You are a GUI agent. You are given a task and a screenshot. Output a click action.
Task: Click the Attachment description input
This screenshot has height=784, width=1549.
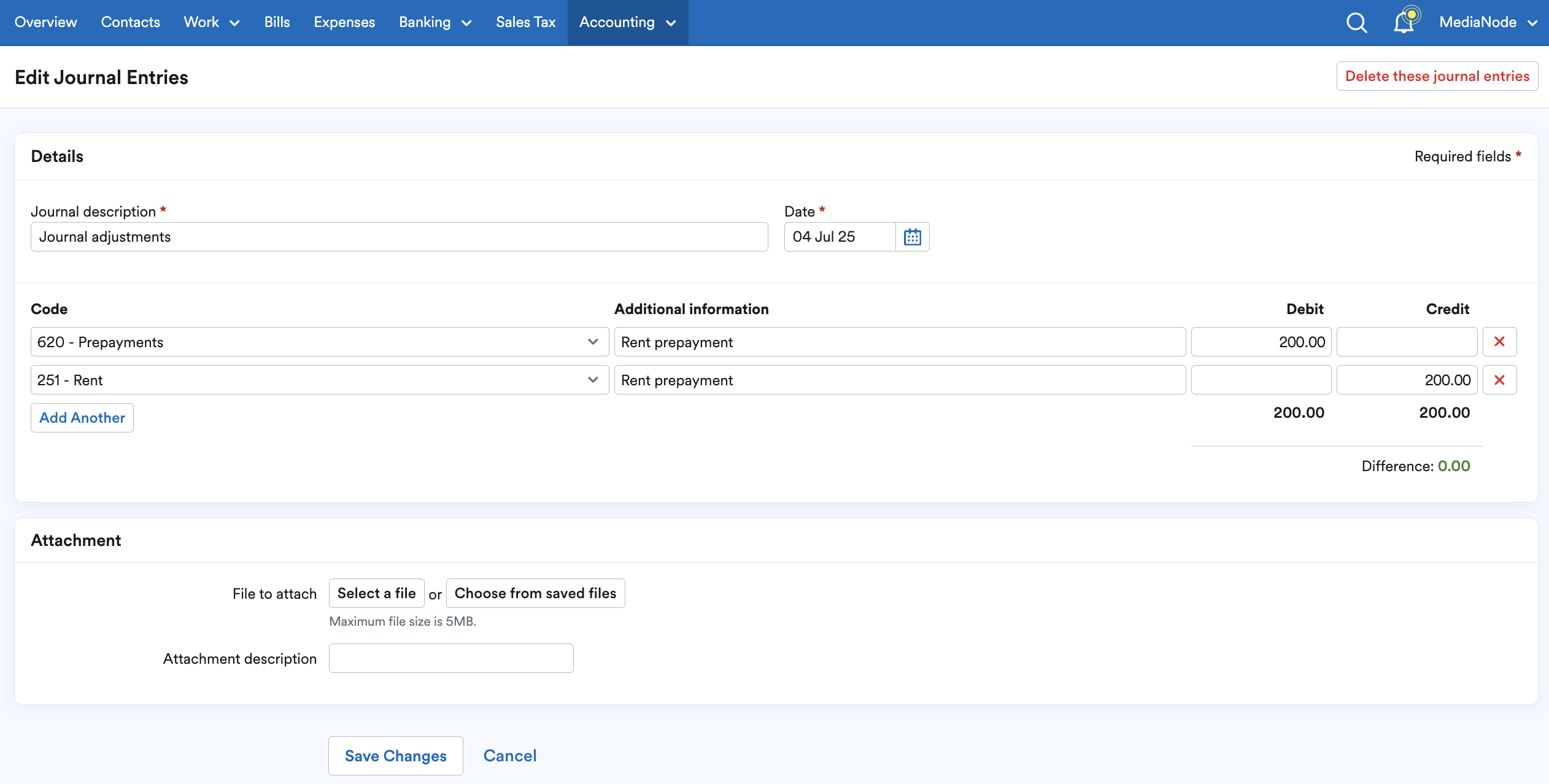[x=451, y=658]
